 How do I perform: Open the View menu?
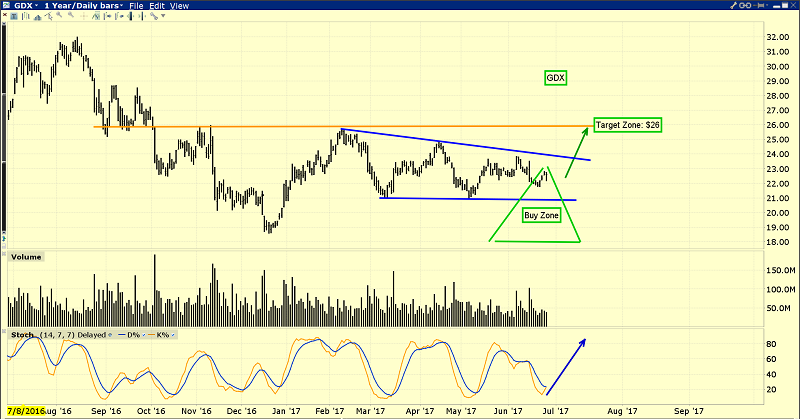click(179, 6)
